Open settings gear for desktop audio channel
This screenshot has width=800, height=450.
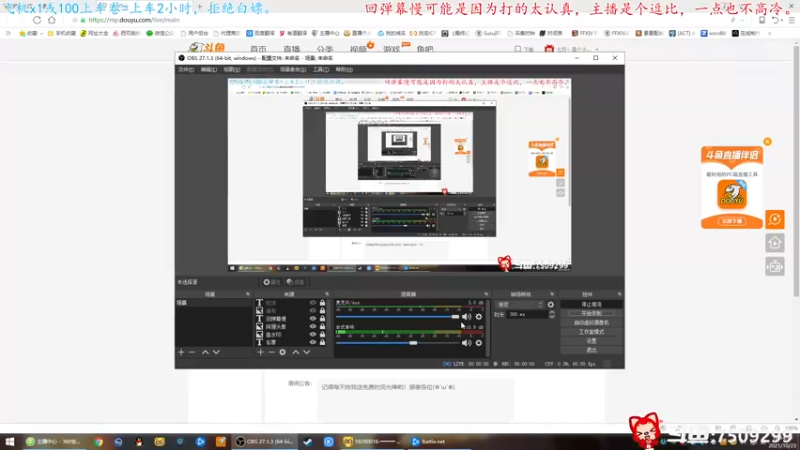coord(479,343)
